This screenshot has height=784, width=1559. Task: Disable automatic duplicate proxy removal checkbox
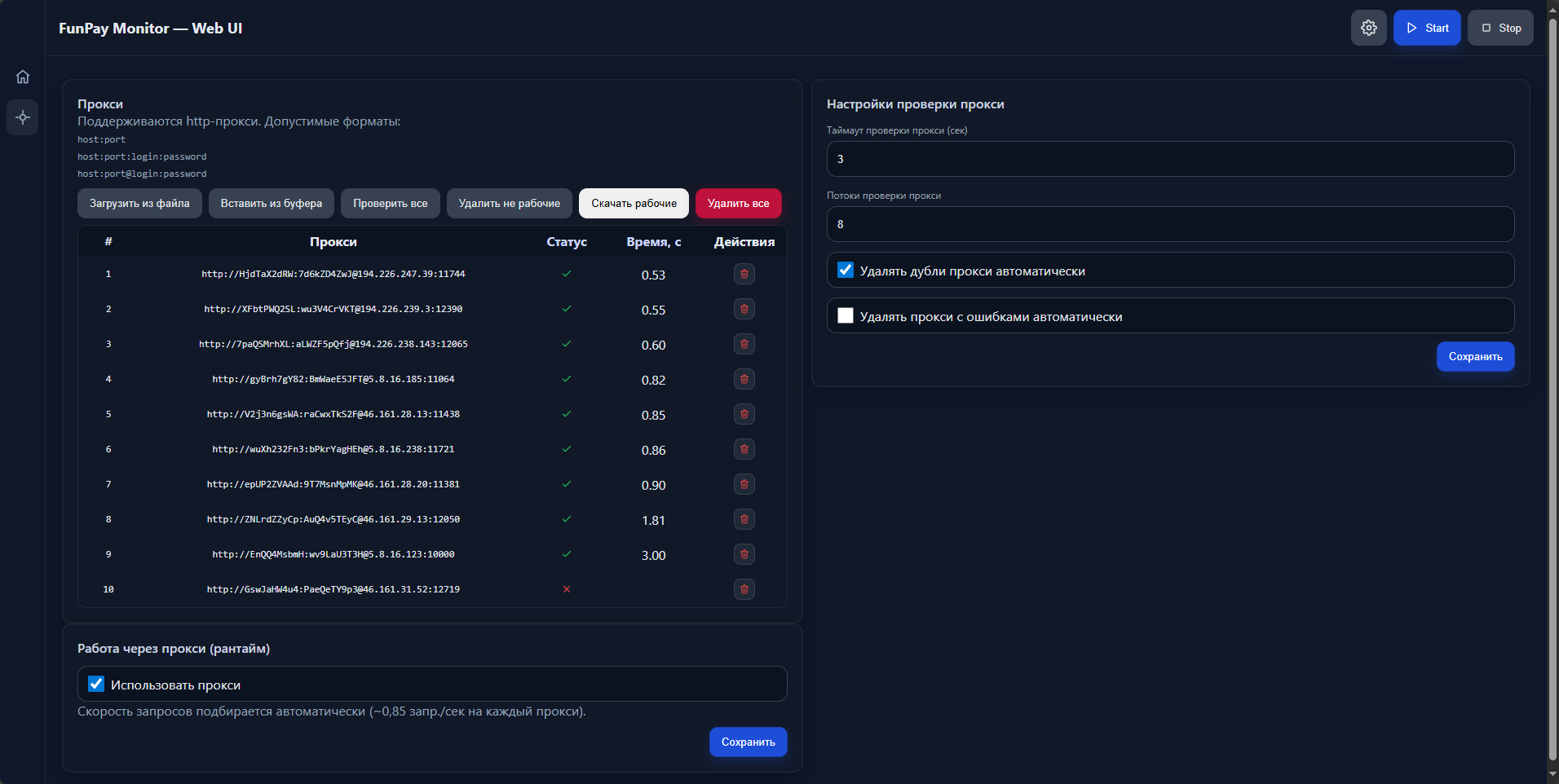(846, 271)
